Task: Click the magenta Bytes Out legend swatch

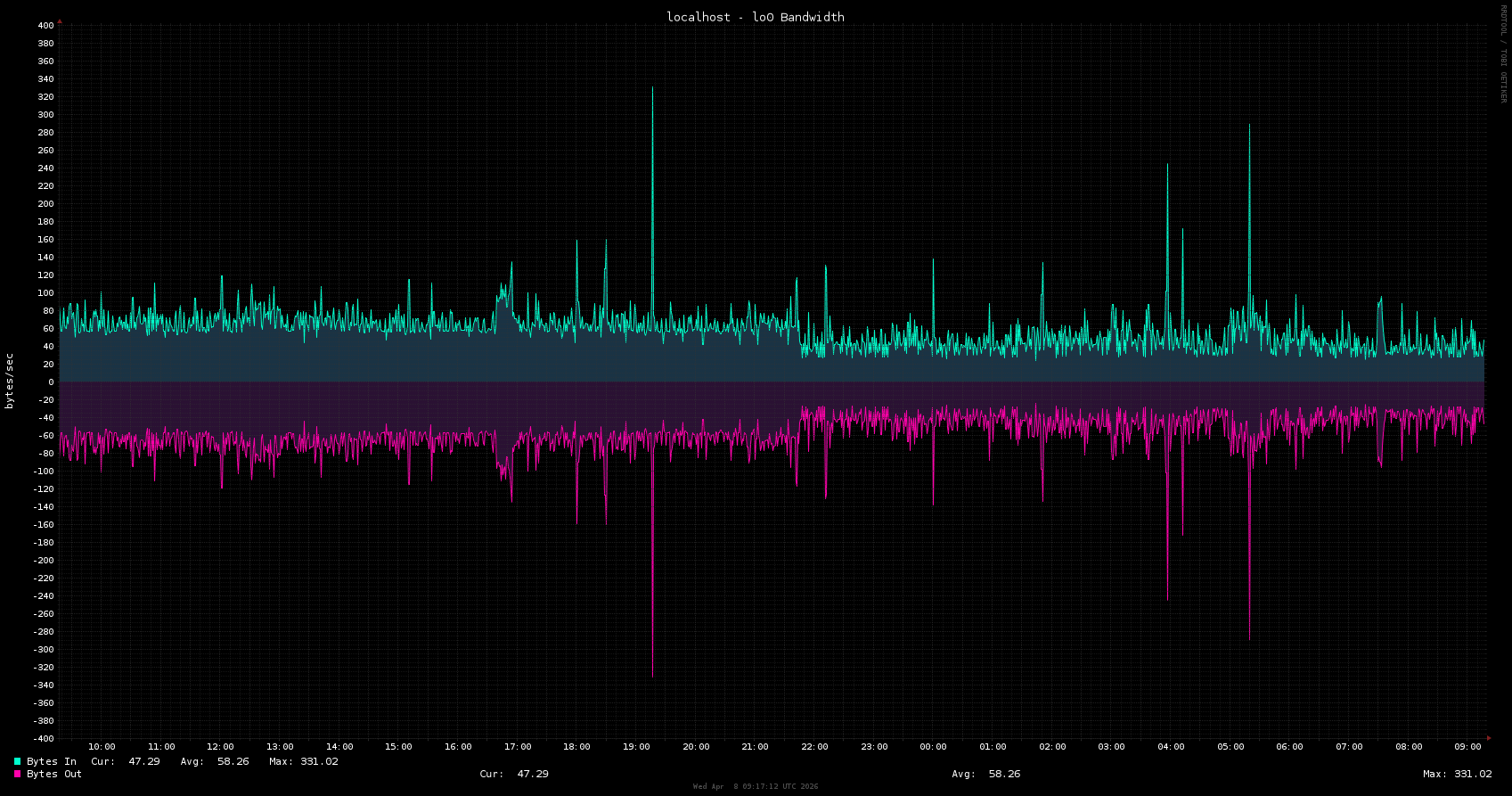Action: 17,774
